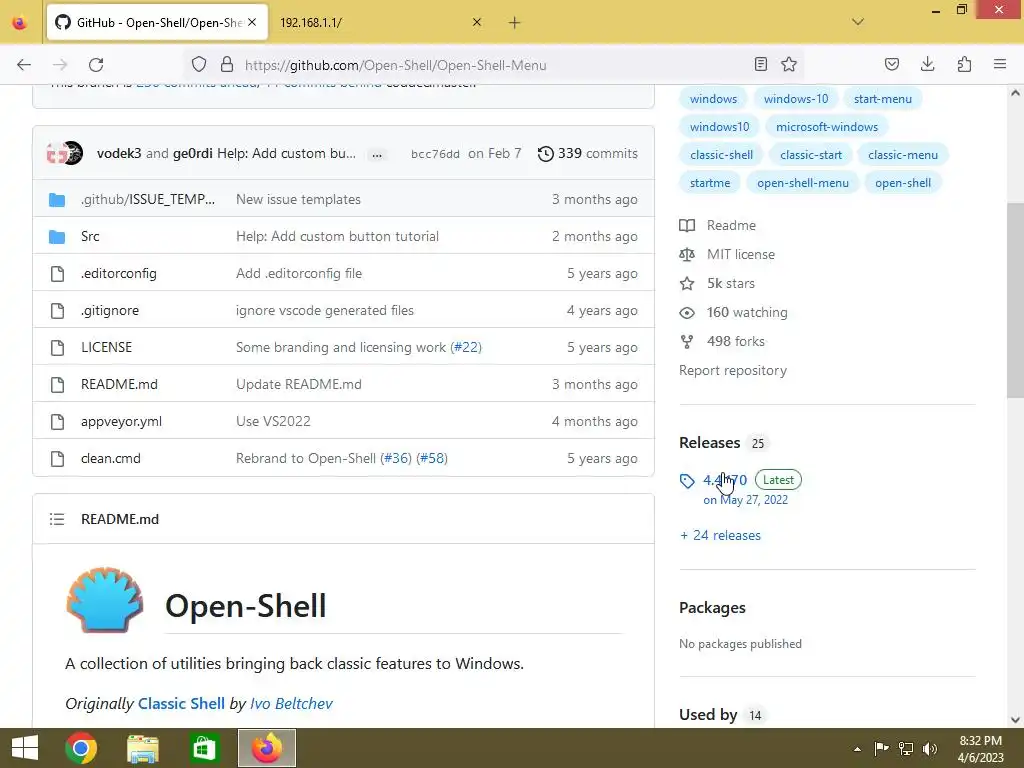The height and width of the screenshot is (768, 1024).
Task: Open the Windows Start button
Action: [x=25, y=748]
